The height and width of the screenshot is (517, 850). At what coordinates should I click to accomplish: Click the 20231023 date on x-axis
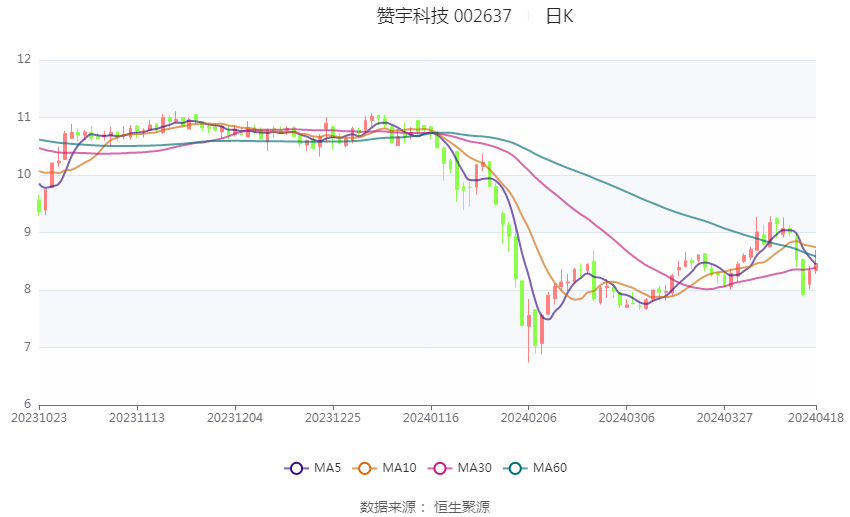[x=39, y=418]
